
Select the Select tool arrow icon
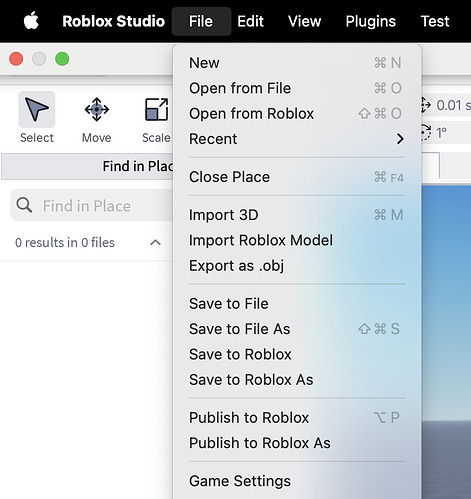pos(37,109)
